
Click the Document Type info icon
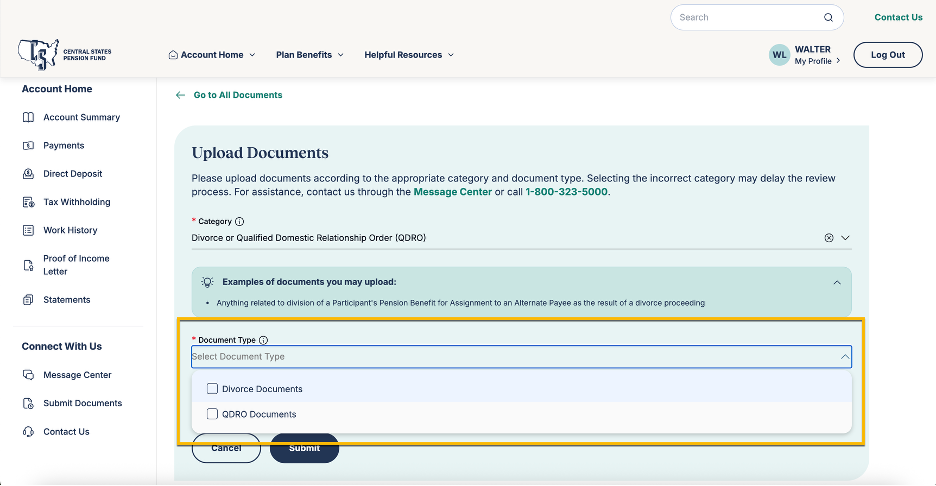point(263,340)
